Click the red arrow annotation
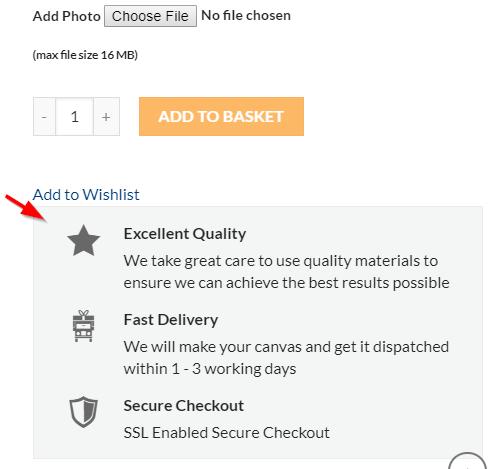The height and width of the screenshot is (469, 491). (26, 208)
